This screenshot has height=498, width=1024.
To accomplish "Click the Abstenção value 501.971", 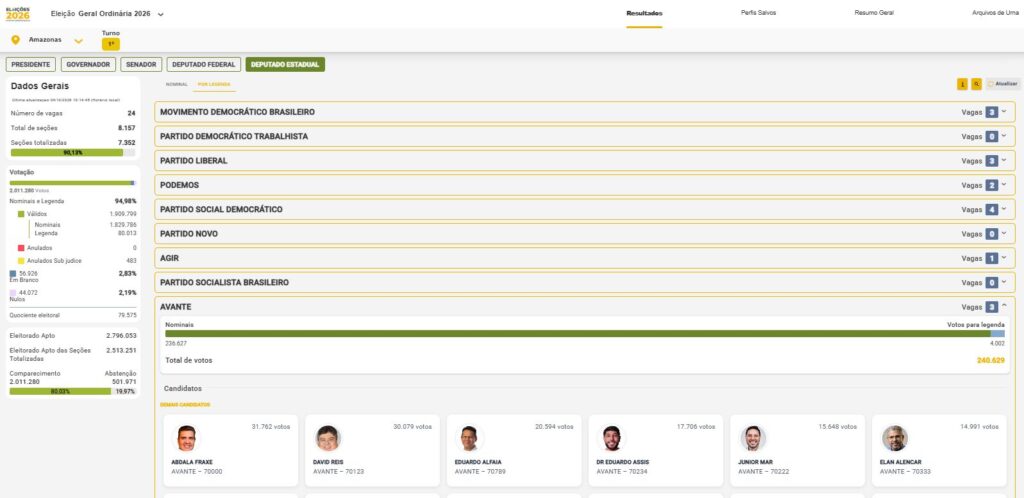I will click(124, 381).
